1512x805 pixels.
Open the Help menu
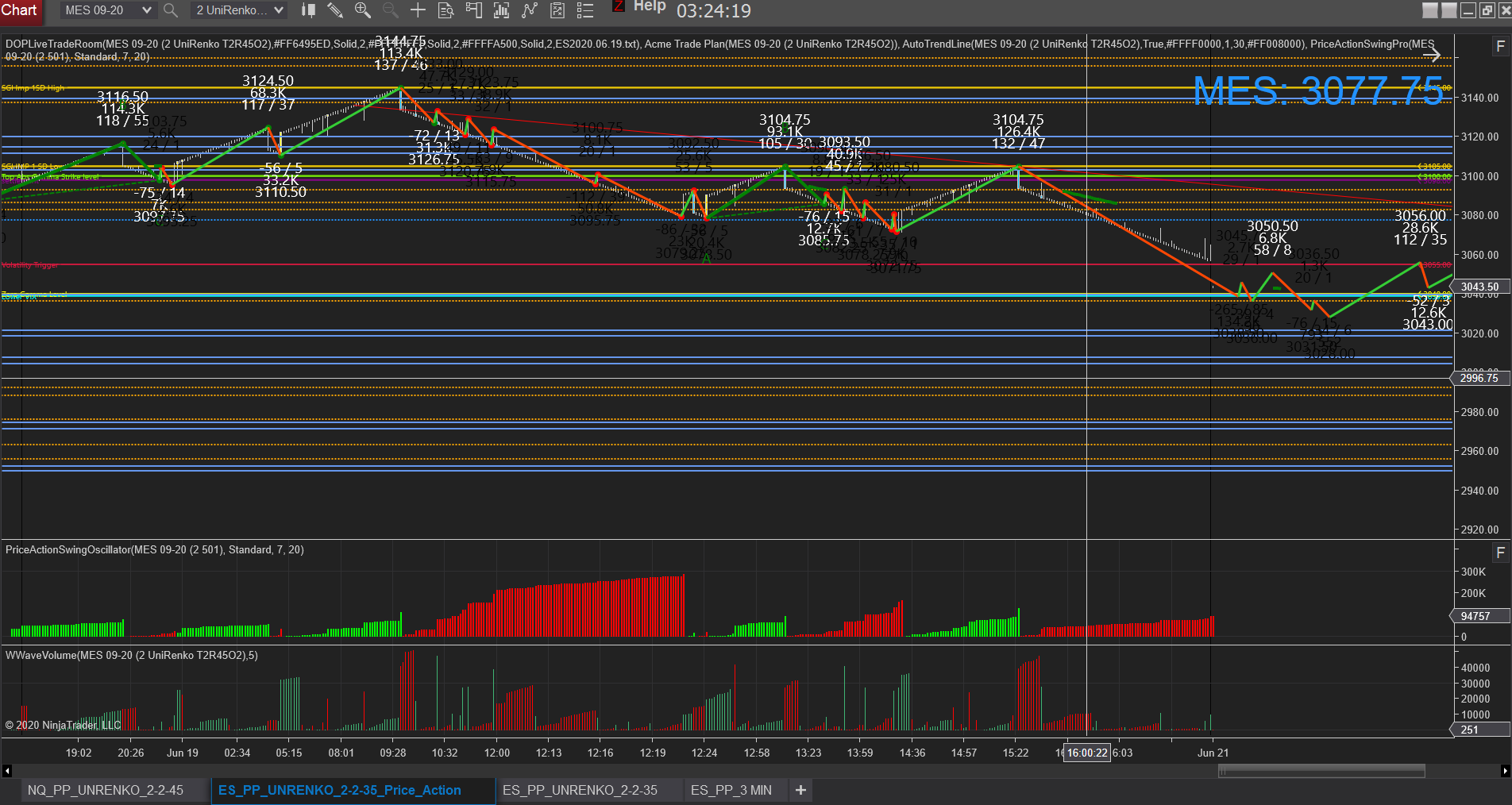[x=650, y=6]
